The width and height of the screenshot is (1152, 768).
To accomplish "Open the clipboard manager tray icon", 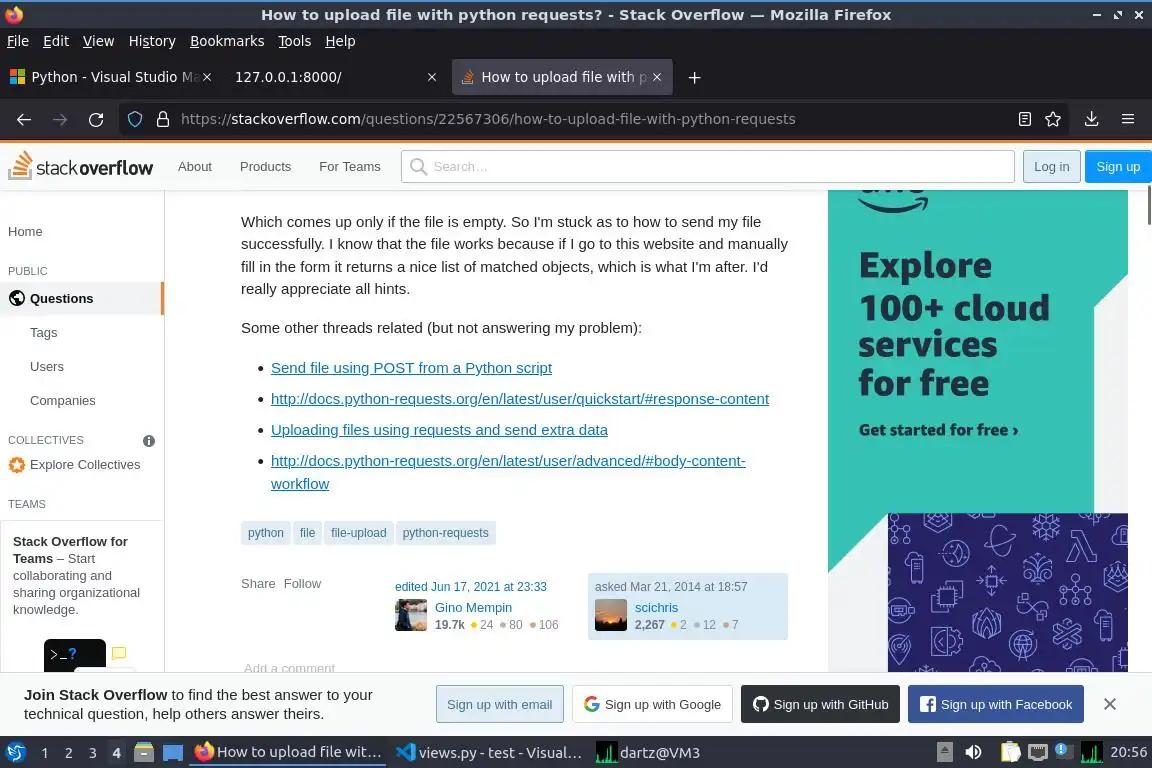I will tap(1011, 753).
